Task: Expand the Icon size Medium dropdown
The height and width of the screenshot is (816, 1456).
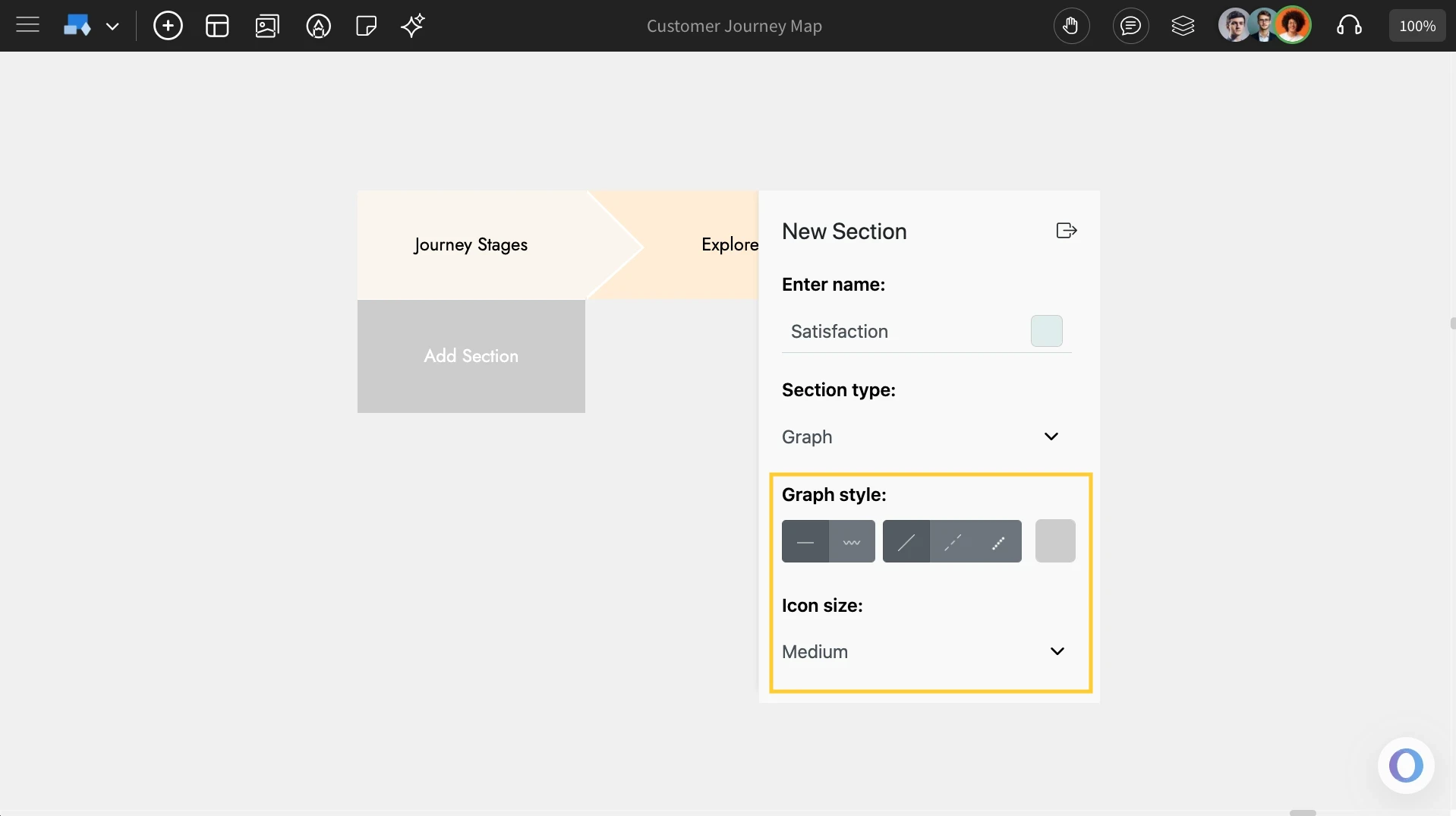Action: click(1057, 651)
